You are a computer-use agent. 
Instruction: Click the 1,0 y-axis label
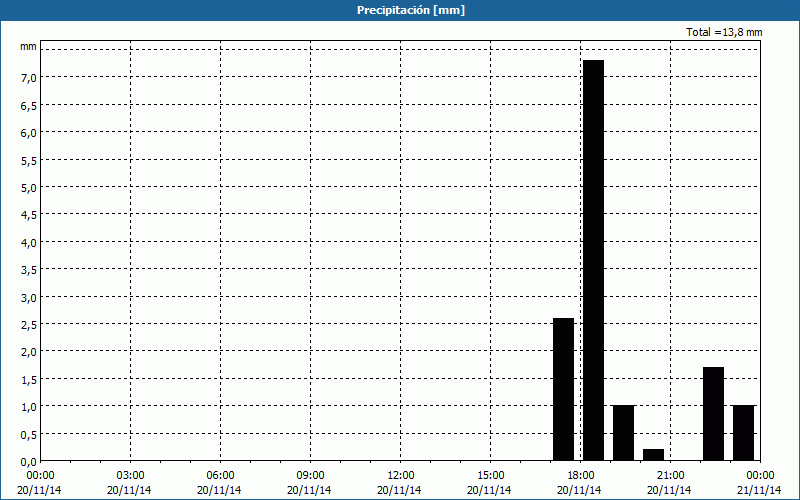coord(29,407)
